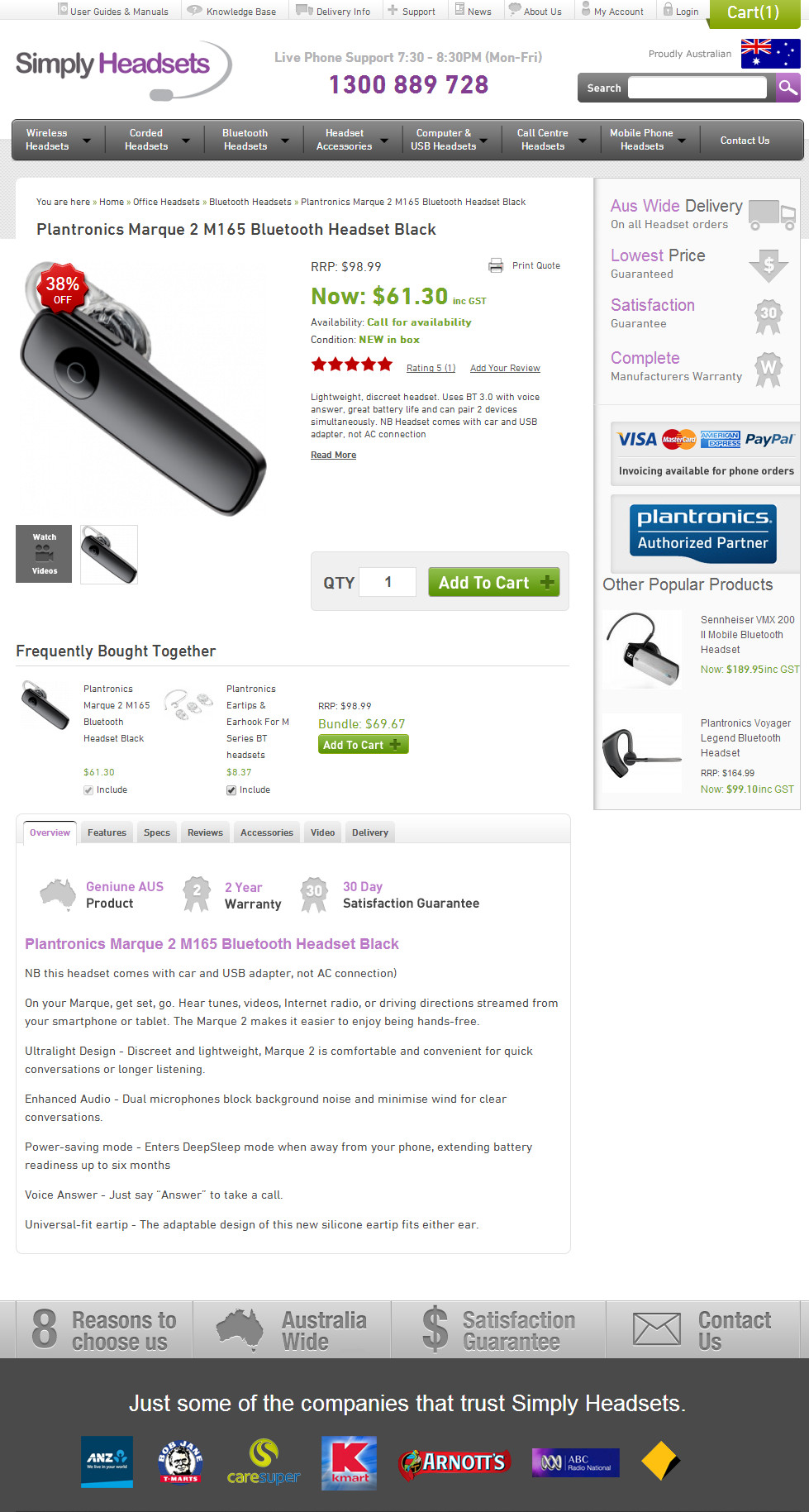Click the QTY quantity field

click(388, 582)
